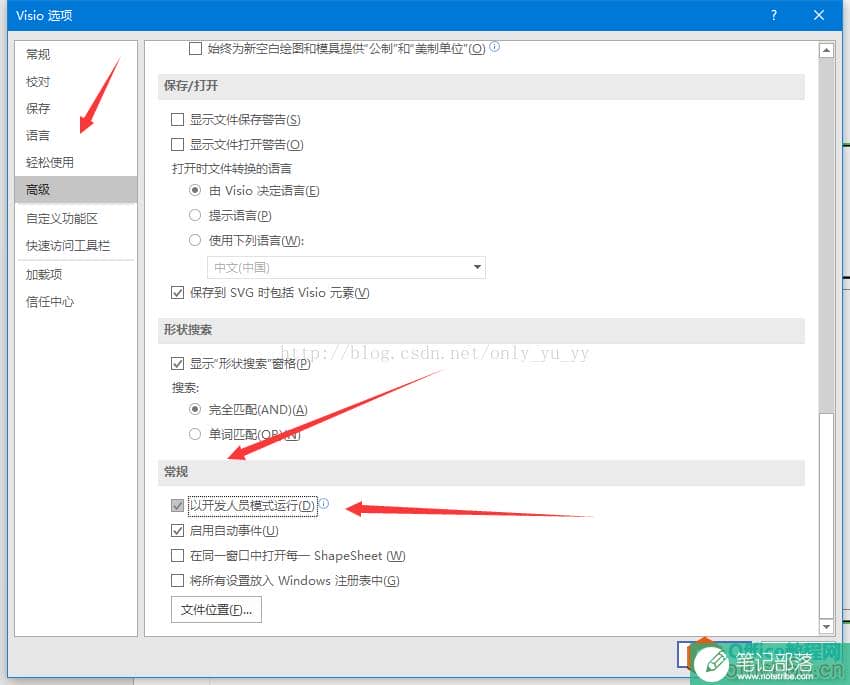850x685 pixels.
Task: Click the 文件位置 button
Action: tap(216, 610)
